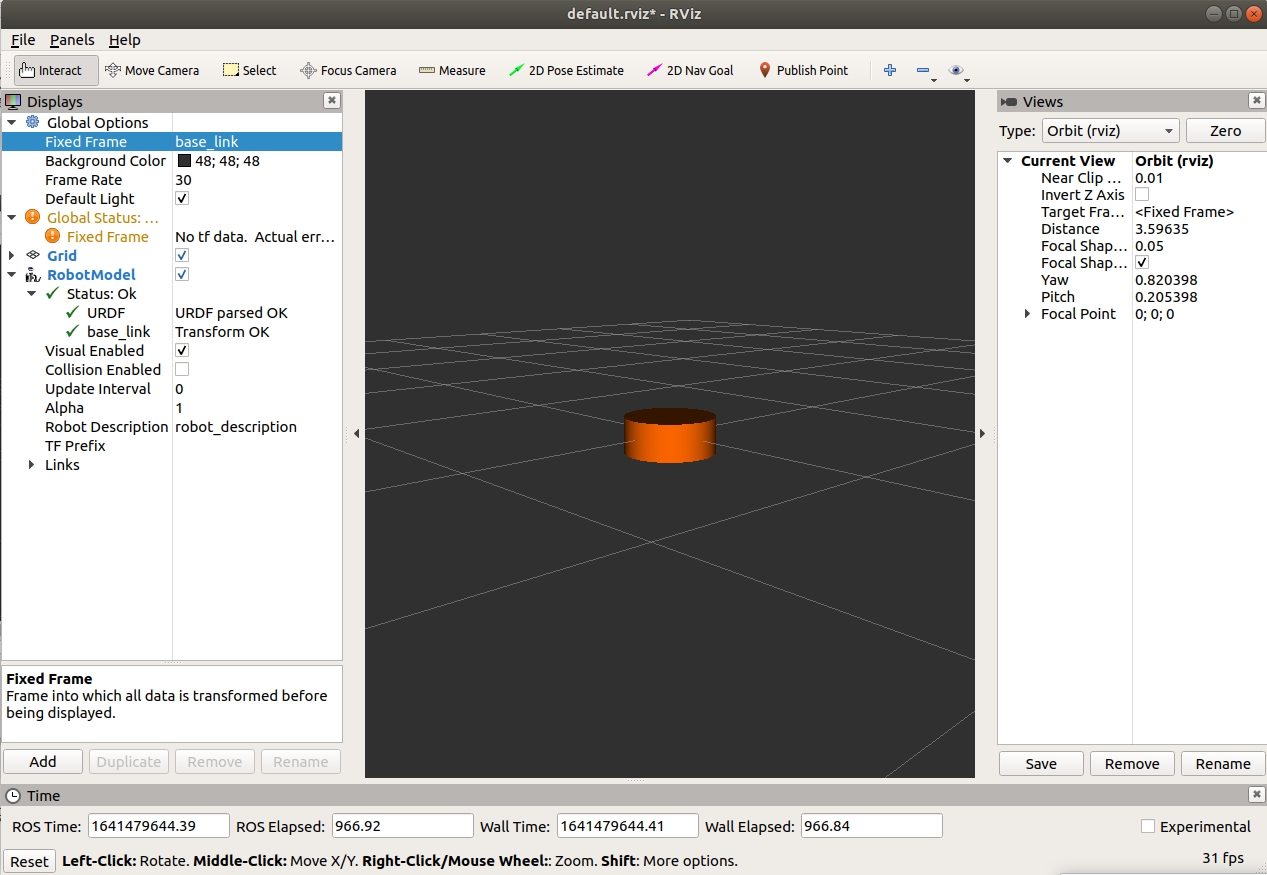1267x875 pixels.
Task: Toggle the Grid display checkbox
Action: pyautogui.click(x=182, y=255)
